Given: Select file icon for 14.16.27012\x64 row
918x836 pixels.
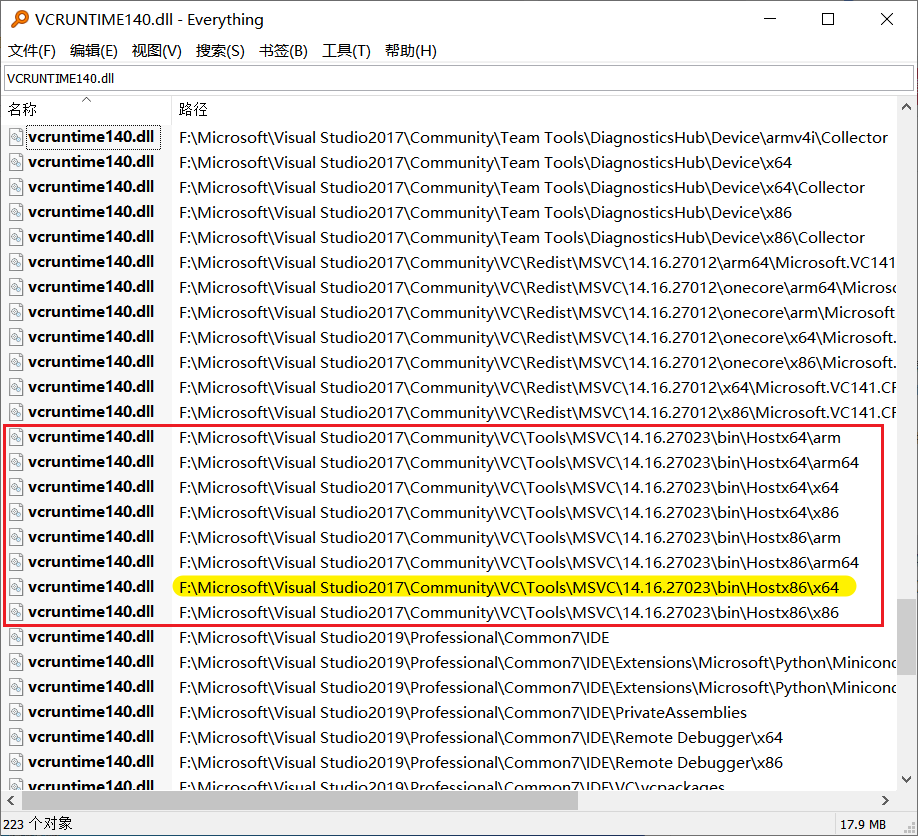Looking at the screenshot, I should pyautogui.click(x=16, y=388).
